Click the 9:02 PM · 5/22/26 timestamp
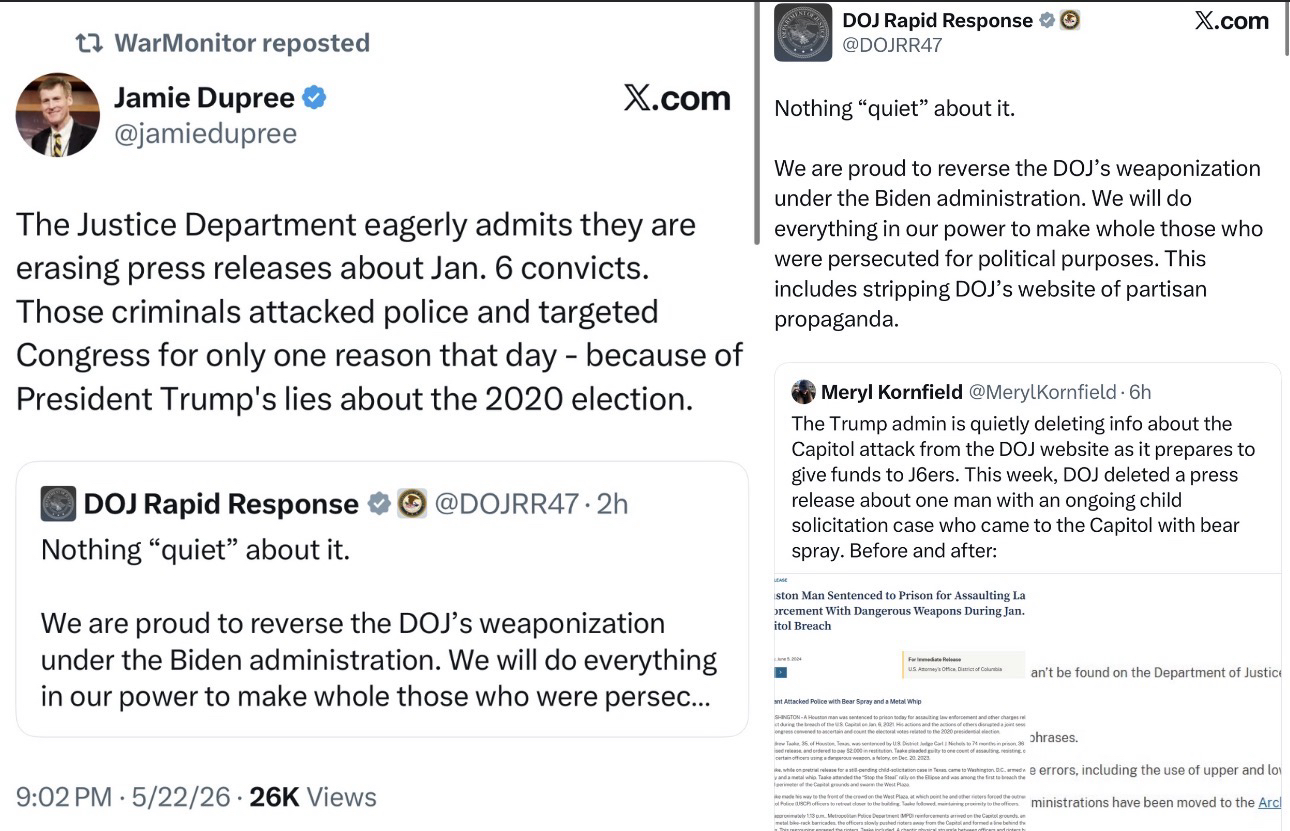Viewport: 1290px width, 831px height. [125, 796]
